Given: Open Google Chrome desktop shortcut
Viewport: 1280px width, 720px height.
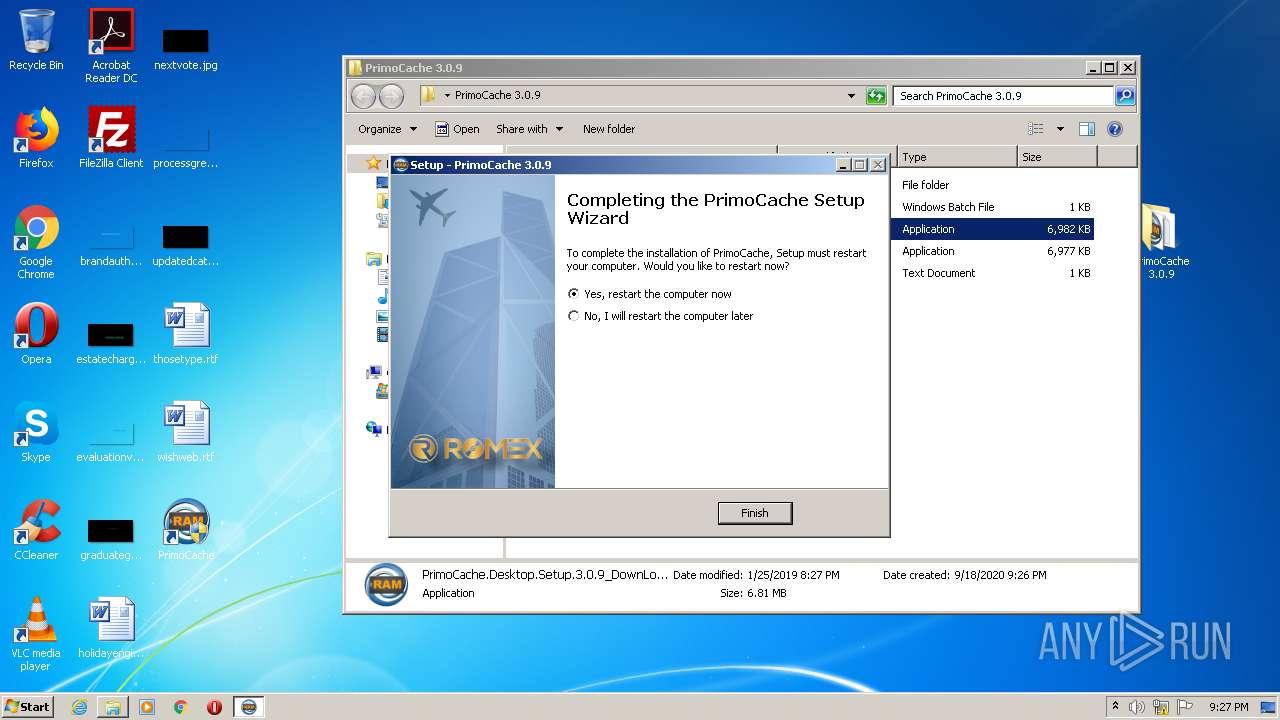Looking at the screenshot, I should click(36, 242).
